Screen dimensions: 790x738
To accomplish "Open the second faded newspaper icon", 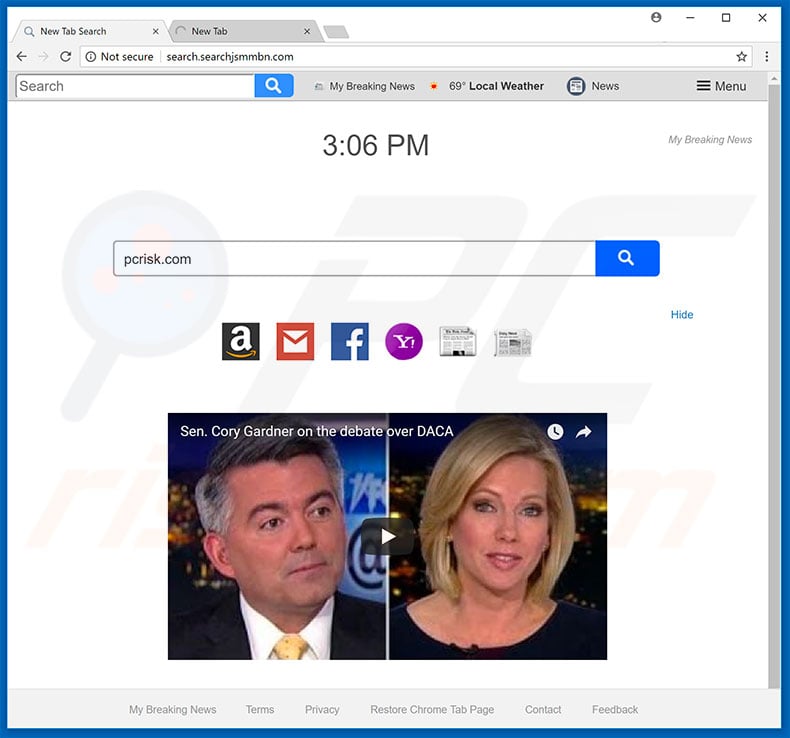I will pyautogui.click(x=512, y=343).
